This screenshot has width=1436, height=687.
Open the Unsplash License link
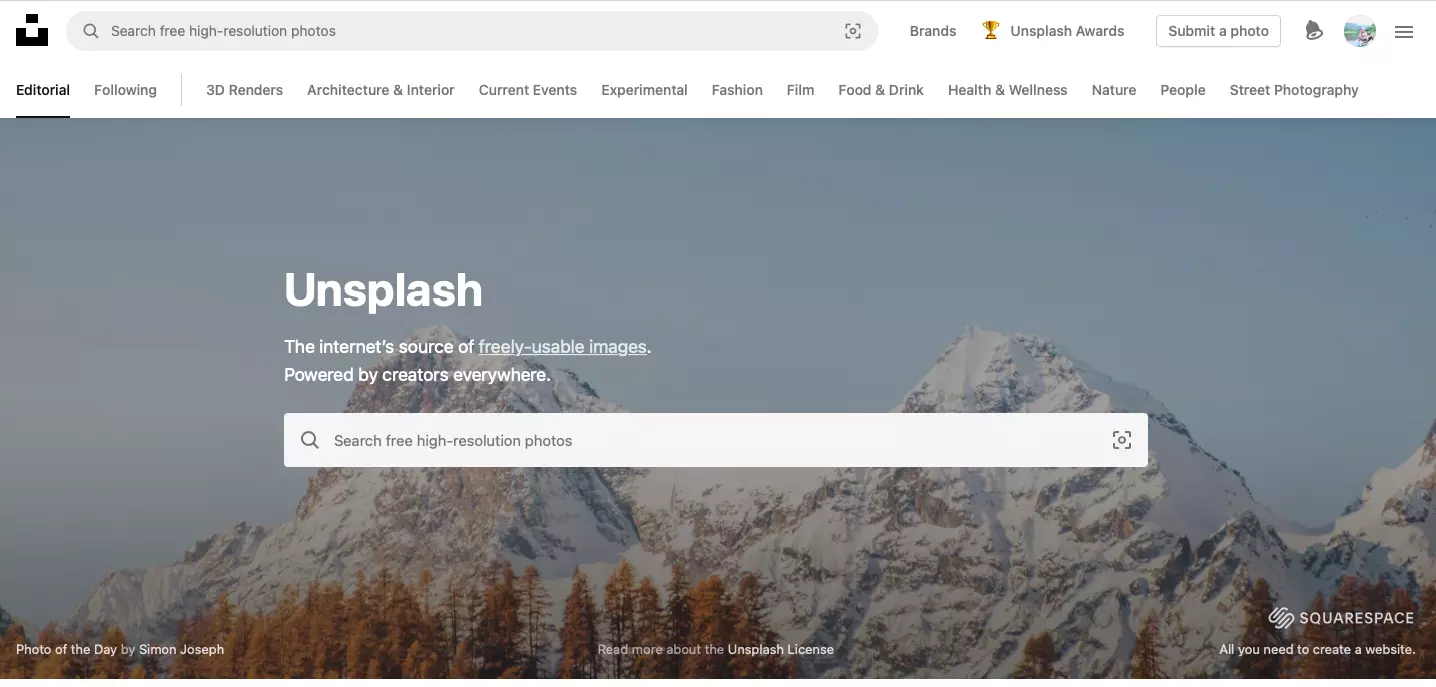(780, 649)
